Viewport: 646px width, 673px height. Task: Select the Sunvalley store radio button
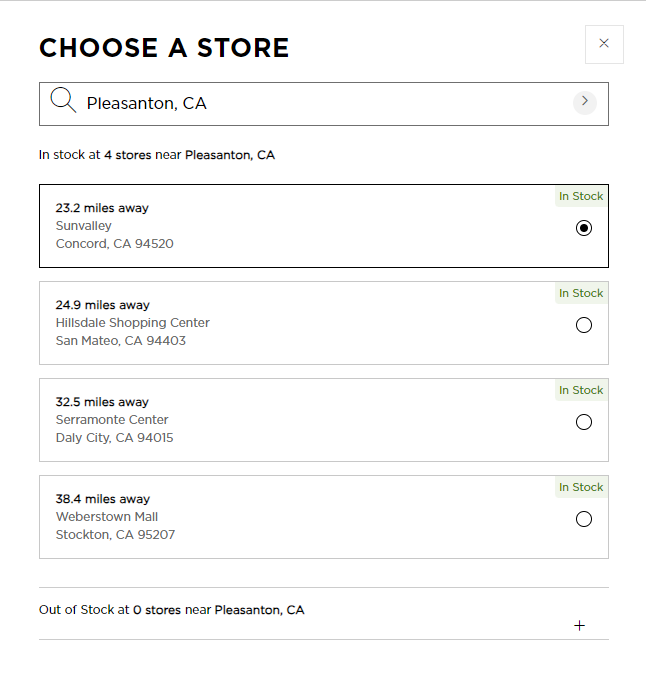pyautogui.click(x=584, y=228)
